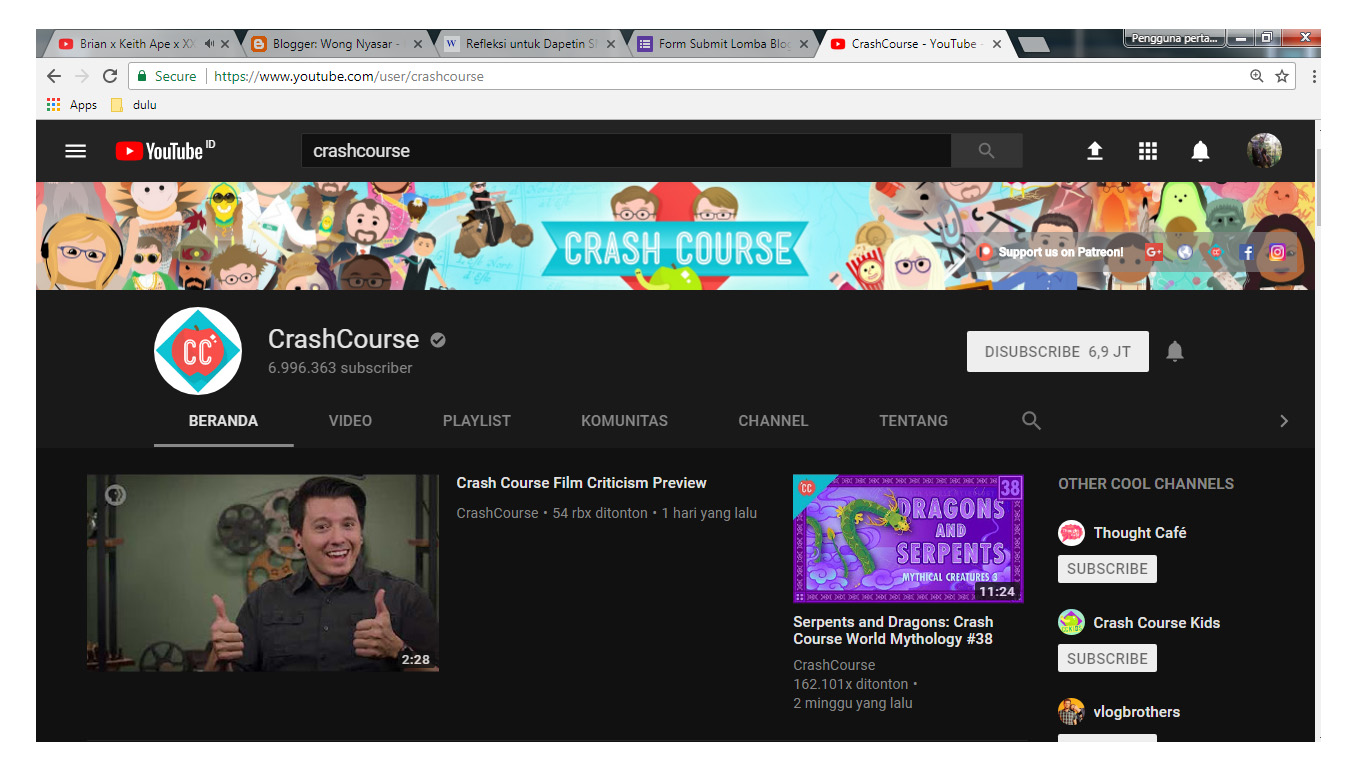Open the zoom magnifier icon in address bar

[1257, 76]
